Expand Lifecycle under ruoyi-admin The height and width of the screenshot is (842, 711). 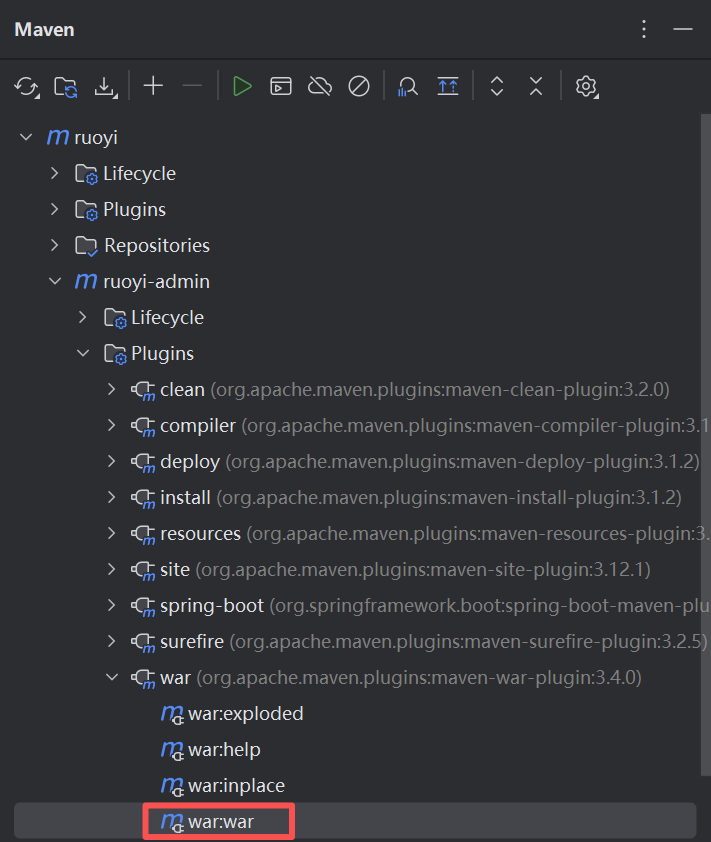(x=82, y=317)
